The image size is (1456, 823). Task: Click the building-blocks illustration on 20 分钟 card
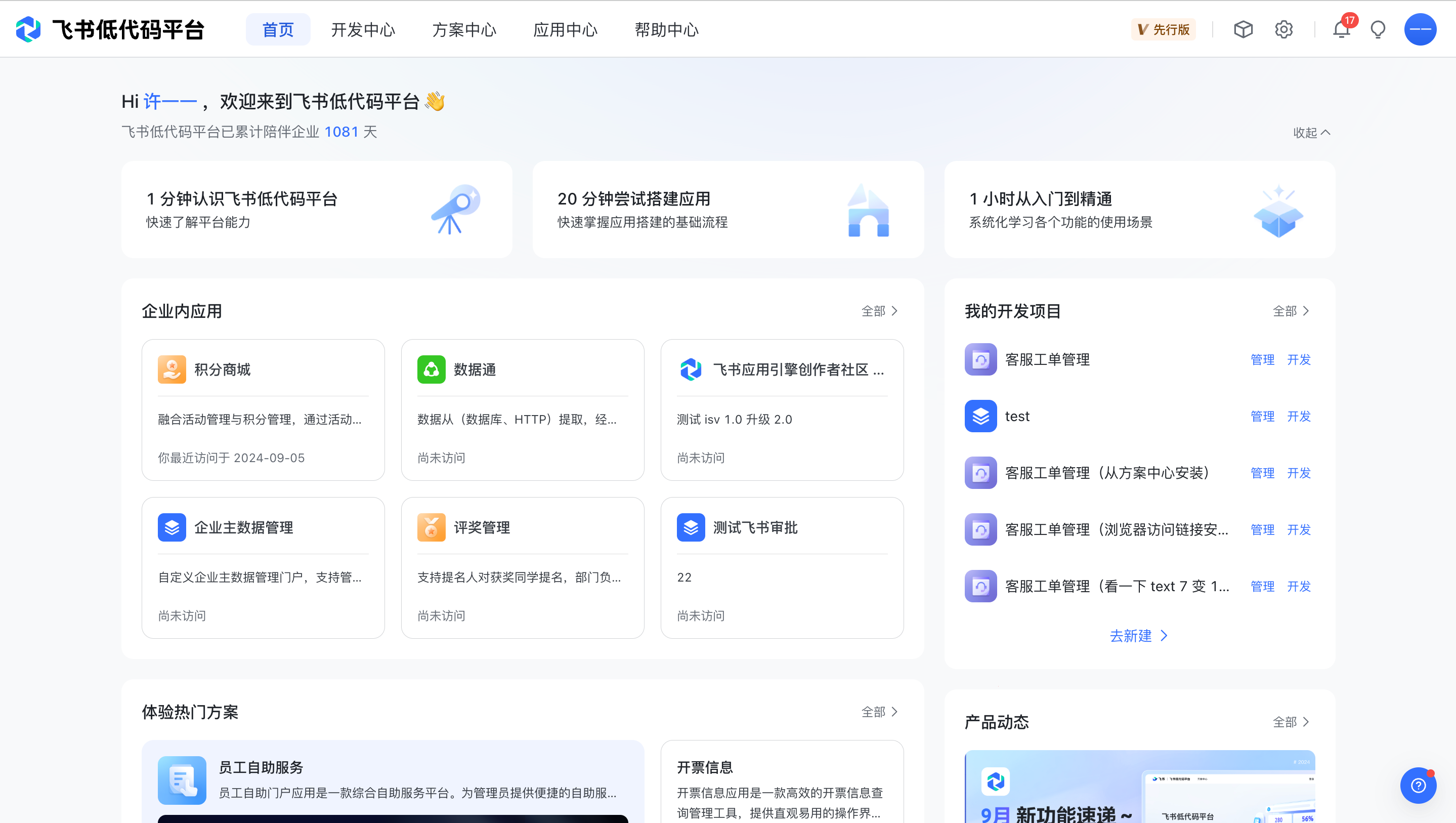(868, 211)
